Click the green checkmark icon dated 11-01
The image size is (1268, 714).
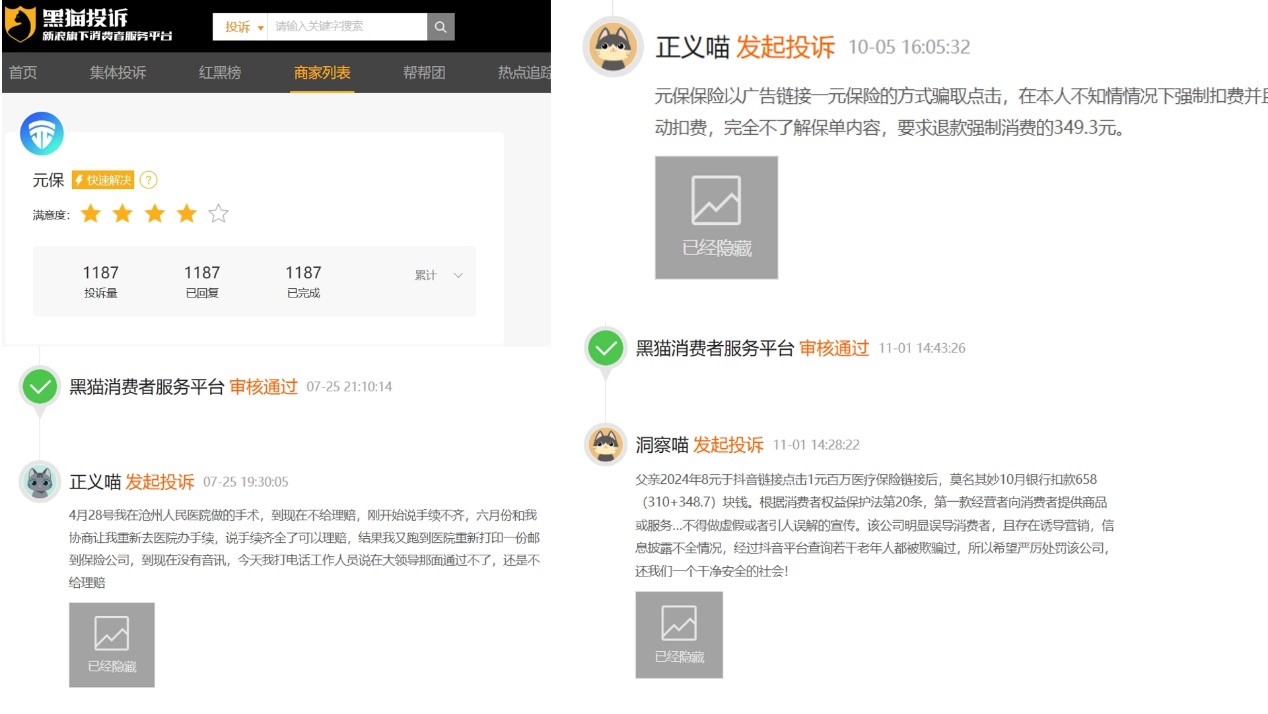tap(605, 348)
